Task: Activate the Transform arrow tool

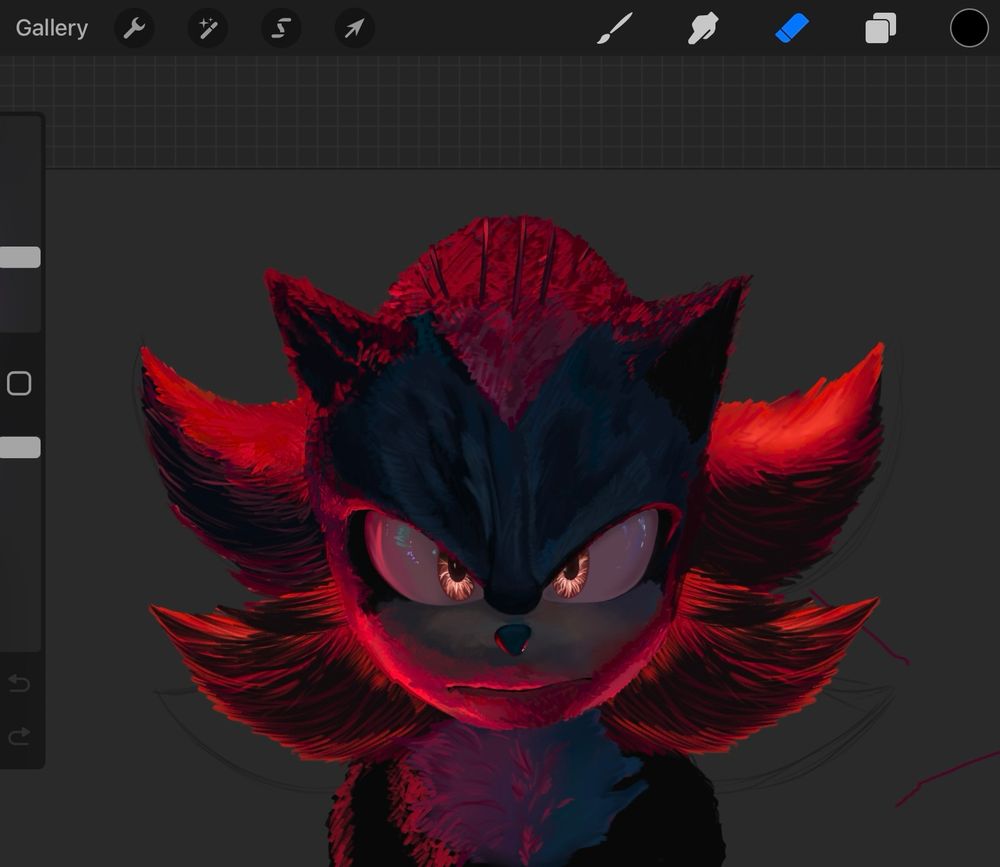Action: pyautogui.click(x=355, y=28)
